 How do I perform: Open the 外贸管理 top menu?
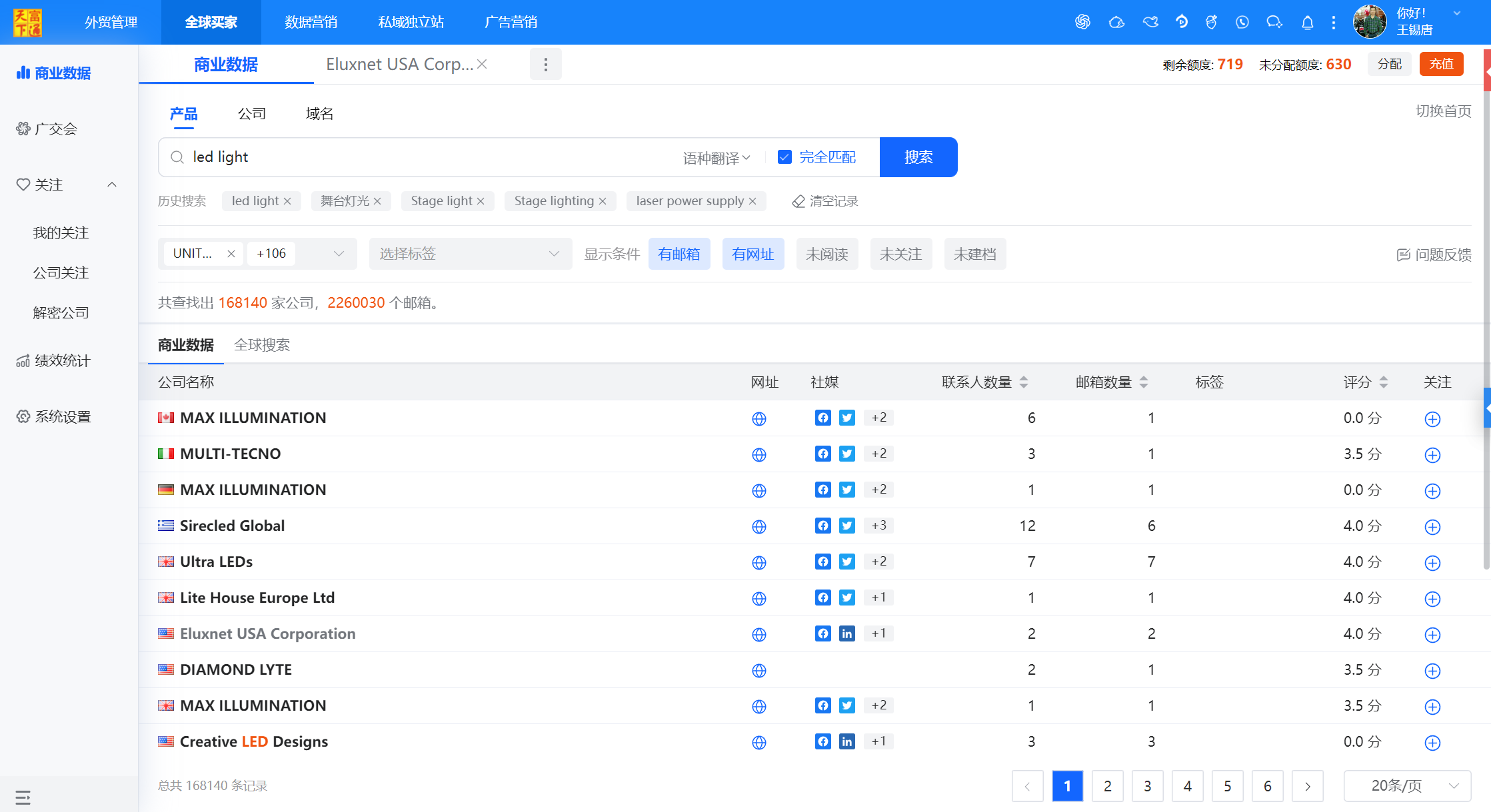pos(111,22)
